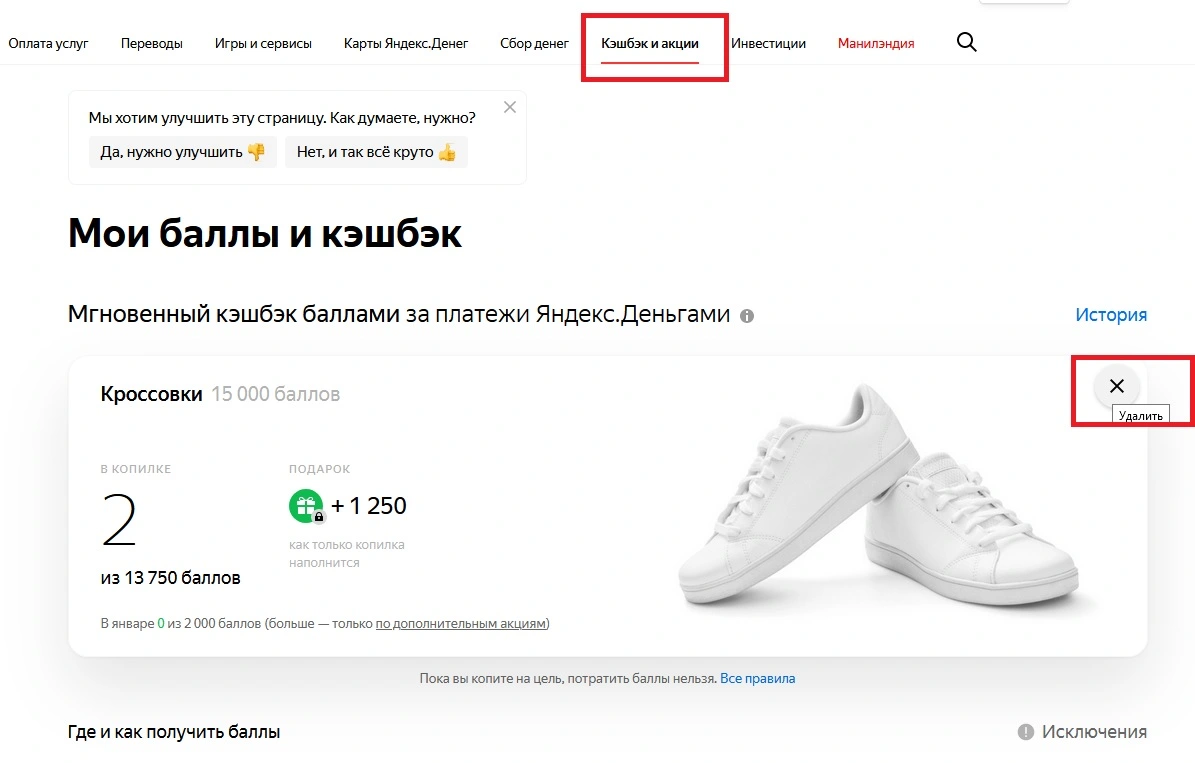The image size is (1195, 763).
Task: Choose 'Да, нужно улучшить' thumbs-down answer
Action: pos(182,152)
